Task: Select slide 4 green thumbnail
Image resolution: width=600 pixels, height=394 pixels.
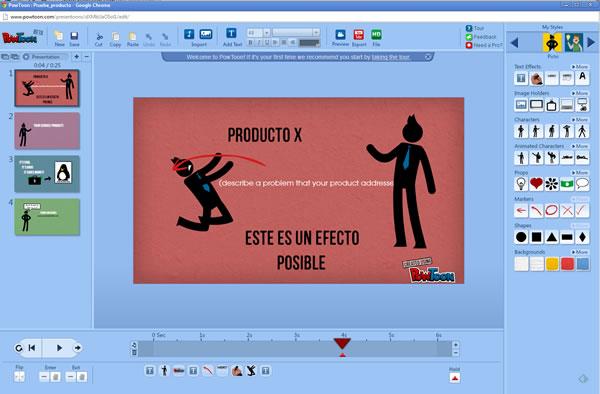Action: (47, 217)
